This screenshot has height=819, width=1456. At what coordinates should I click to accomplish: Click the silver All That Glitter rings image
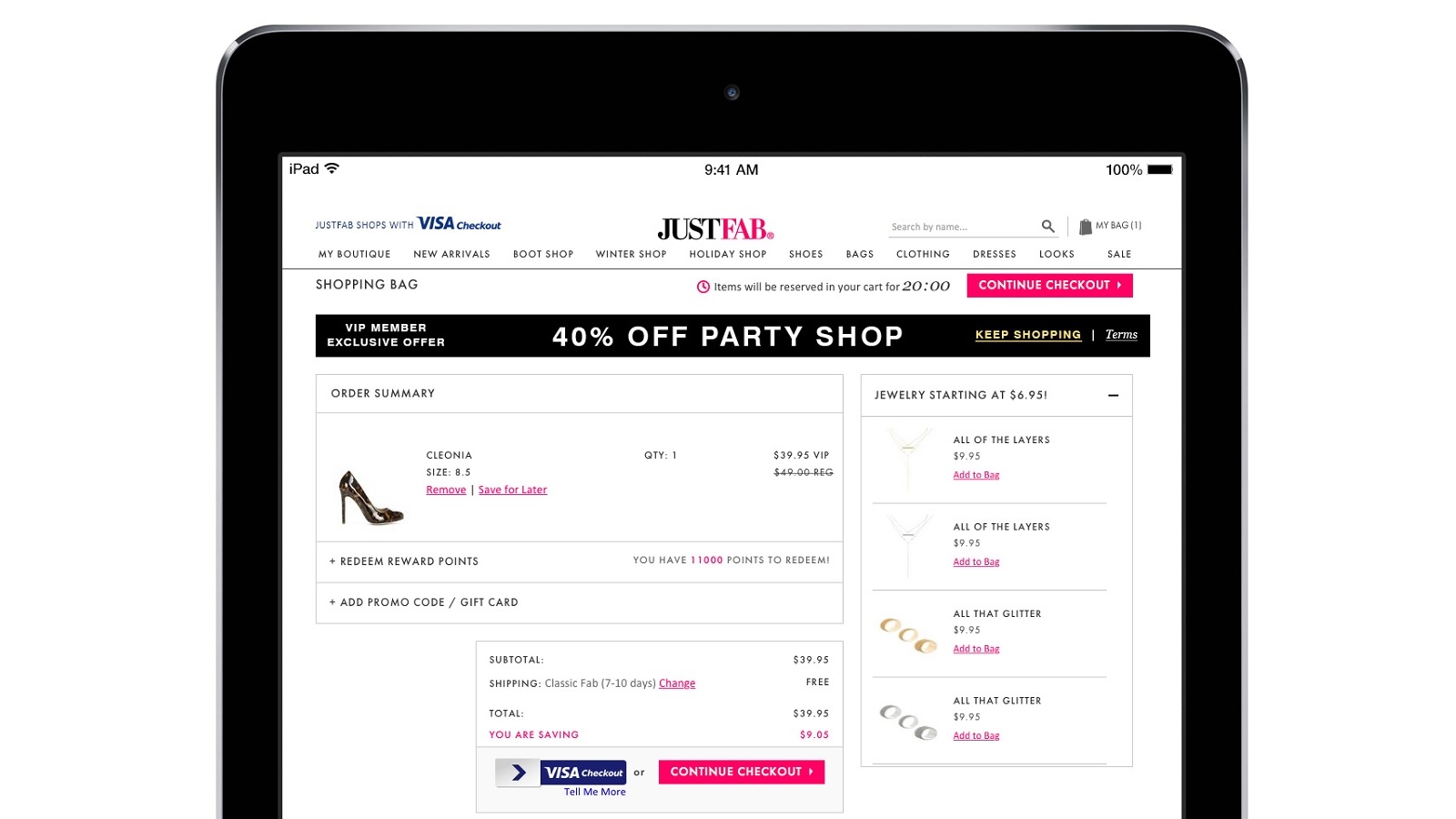point(908,722)
